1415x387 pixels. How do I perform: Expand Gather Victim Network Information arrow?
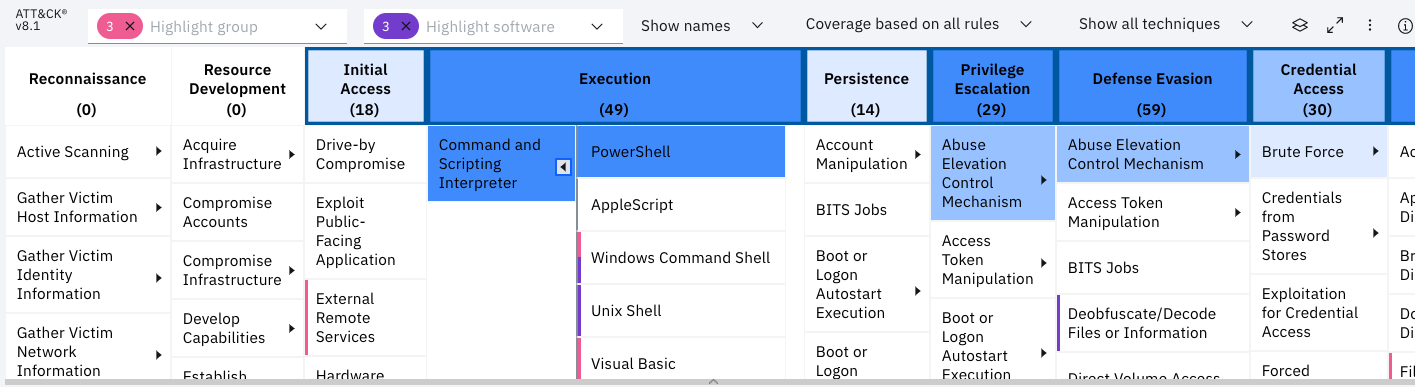click(158, 354)
